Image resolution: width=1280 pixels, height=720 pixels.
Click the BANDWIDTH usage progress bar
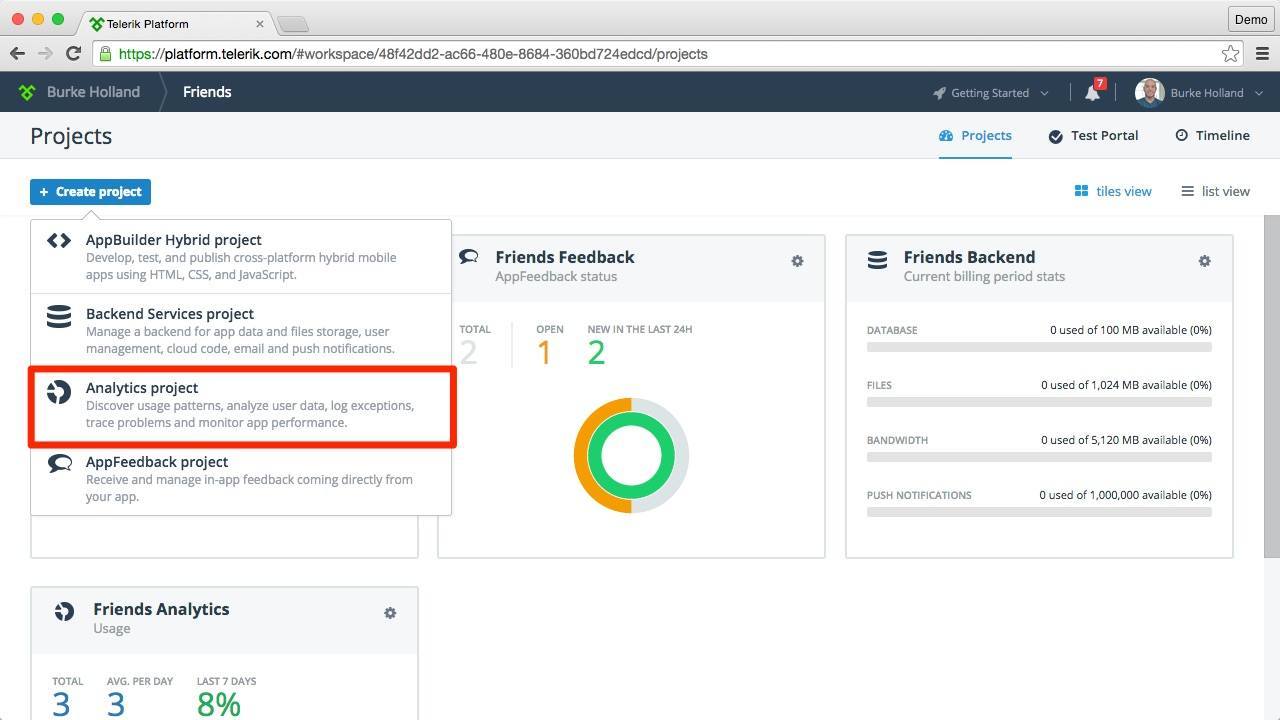click(1039, 457)
